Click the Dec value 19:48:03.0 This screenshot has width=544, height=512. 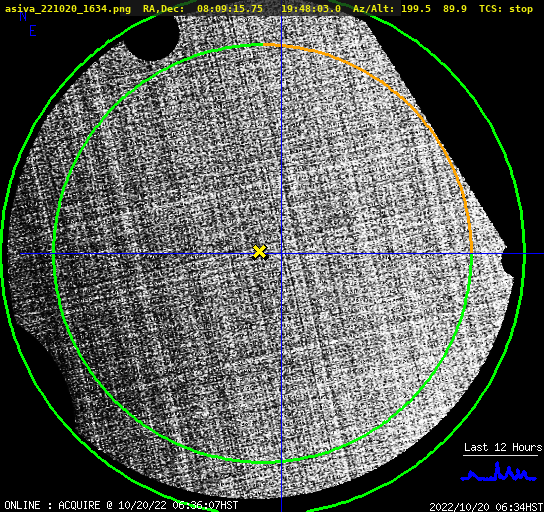pyautogui.click(x=311, y=8)
